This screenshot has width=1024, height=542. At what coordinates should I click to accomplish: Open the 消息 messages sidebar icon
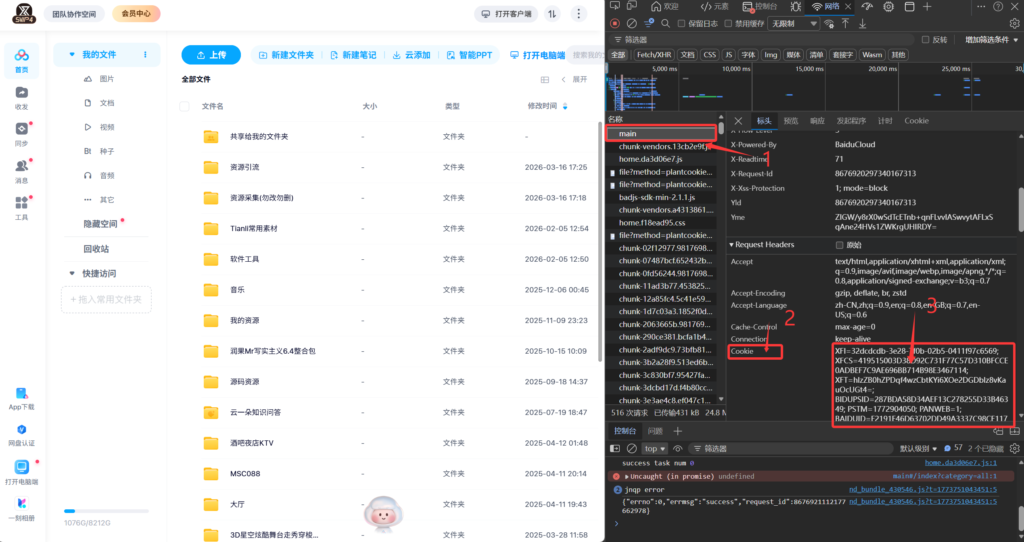(x=22, y=166)
